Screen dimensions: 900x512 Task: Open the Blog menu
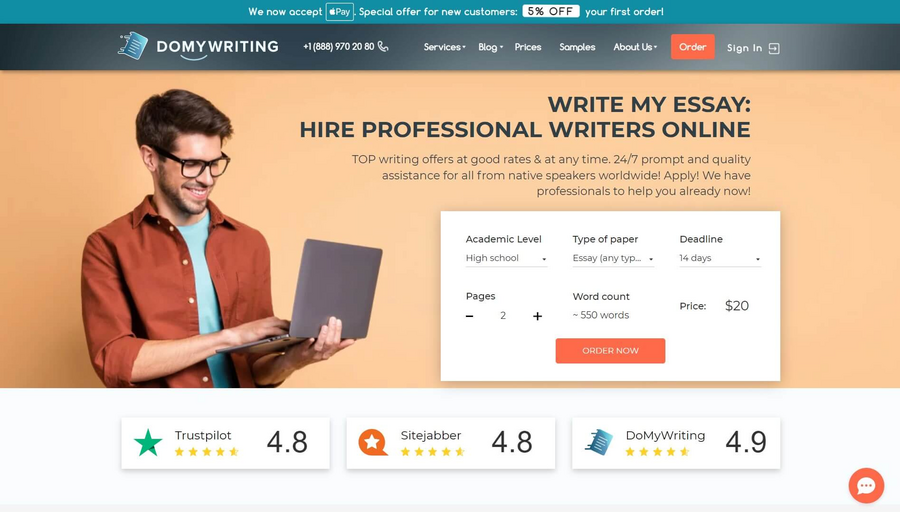[490, 47]
